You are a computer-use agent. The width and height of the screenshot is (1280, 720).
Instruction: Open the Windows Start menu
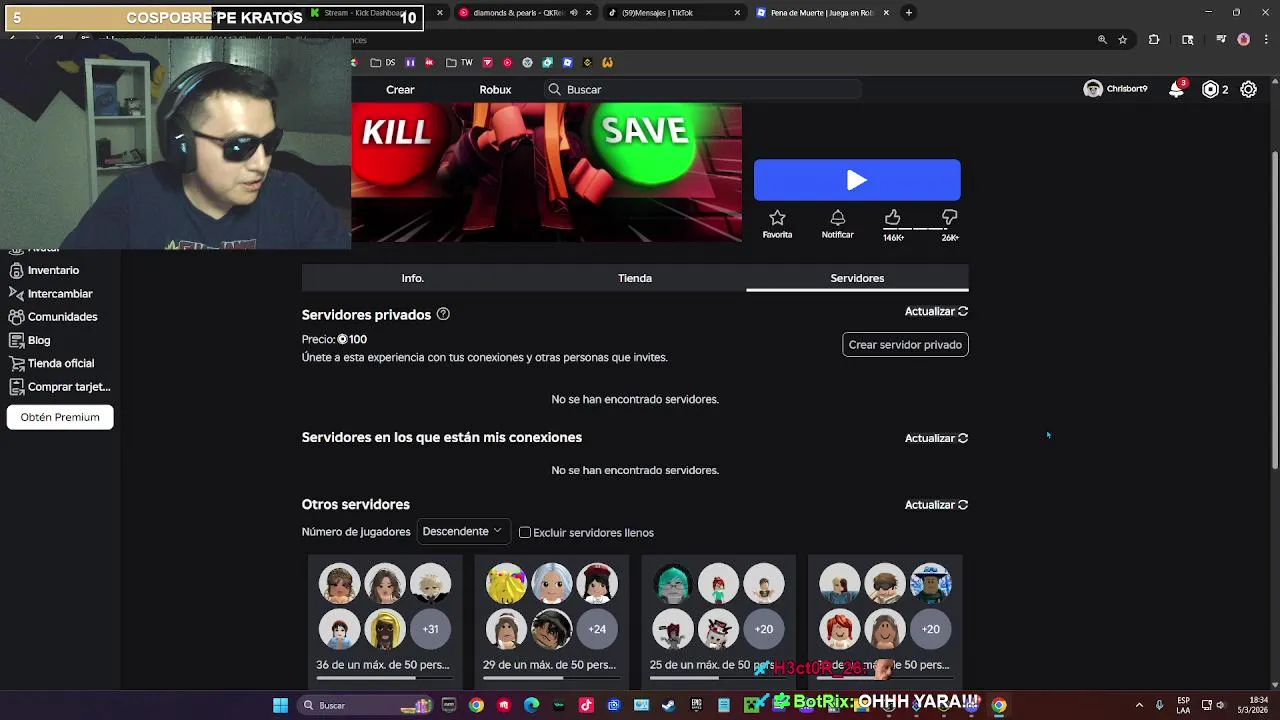click(x=281, y=705)
